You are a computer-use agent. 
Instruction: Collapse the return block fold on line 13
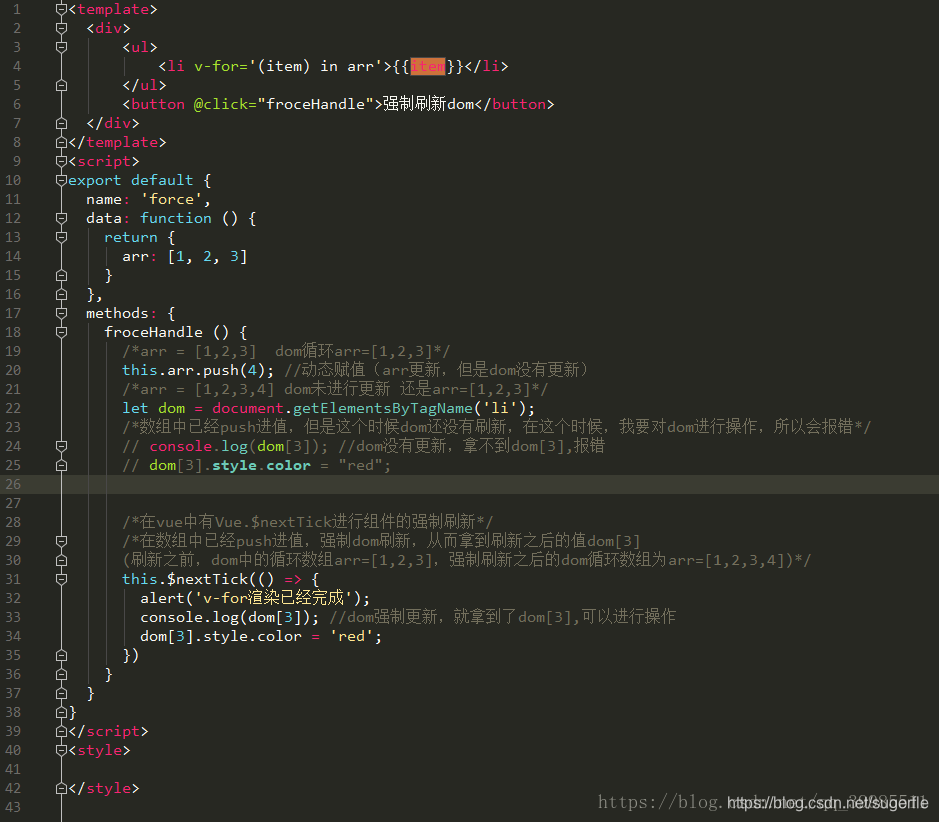[61, 237]
